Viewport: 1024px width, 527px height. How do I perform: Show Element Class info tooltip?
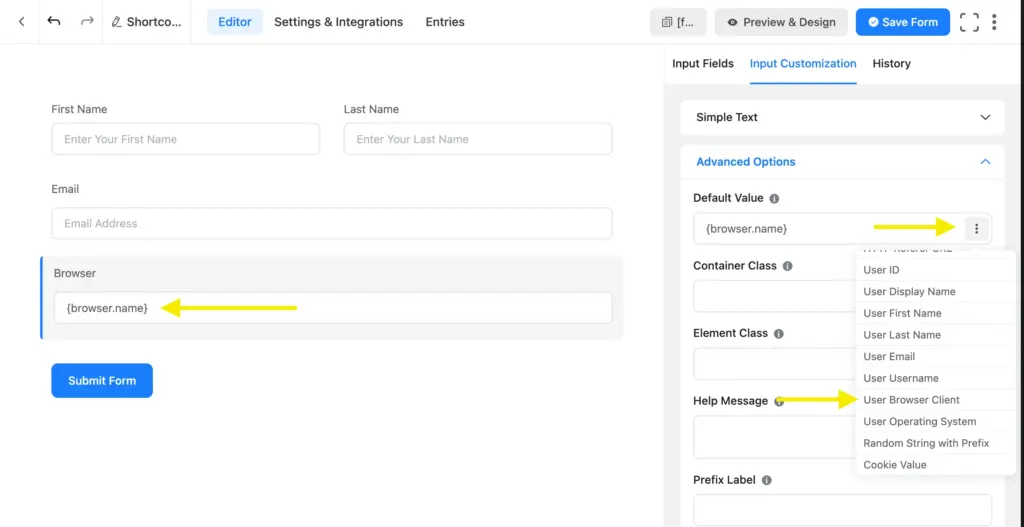[778, 334]
